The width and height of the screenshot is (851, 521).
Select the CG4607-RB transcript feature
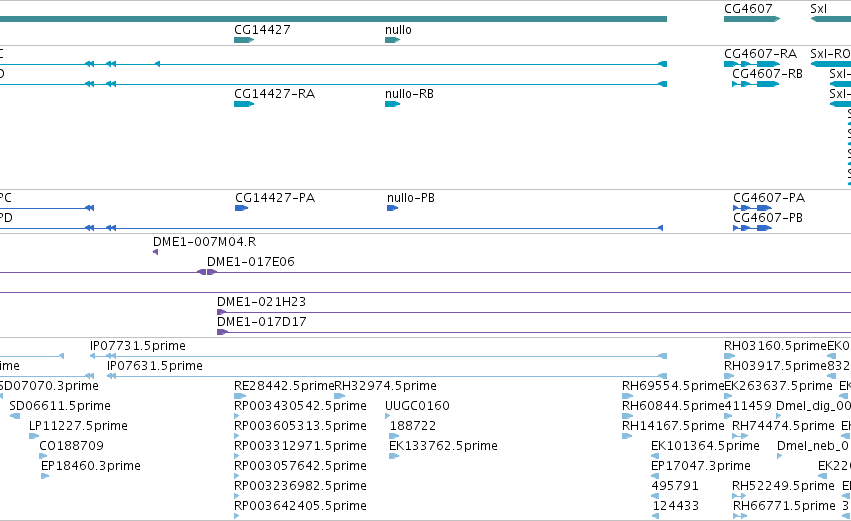[x=755, y=84]
